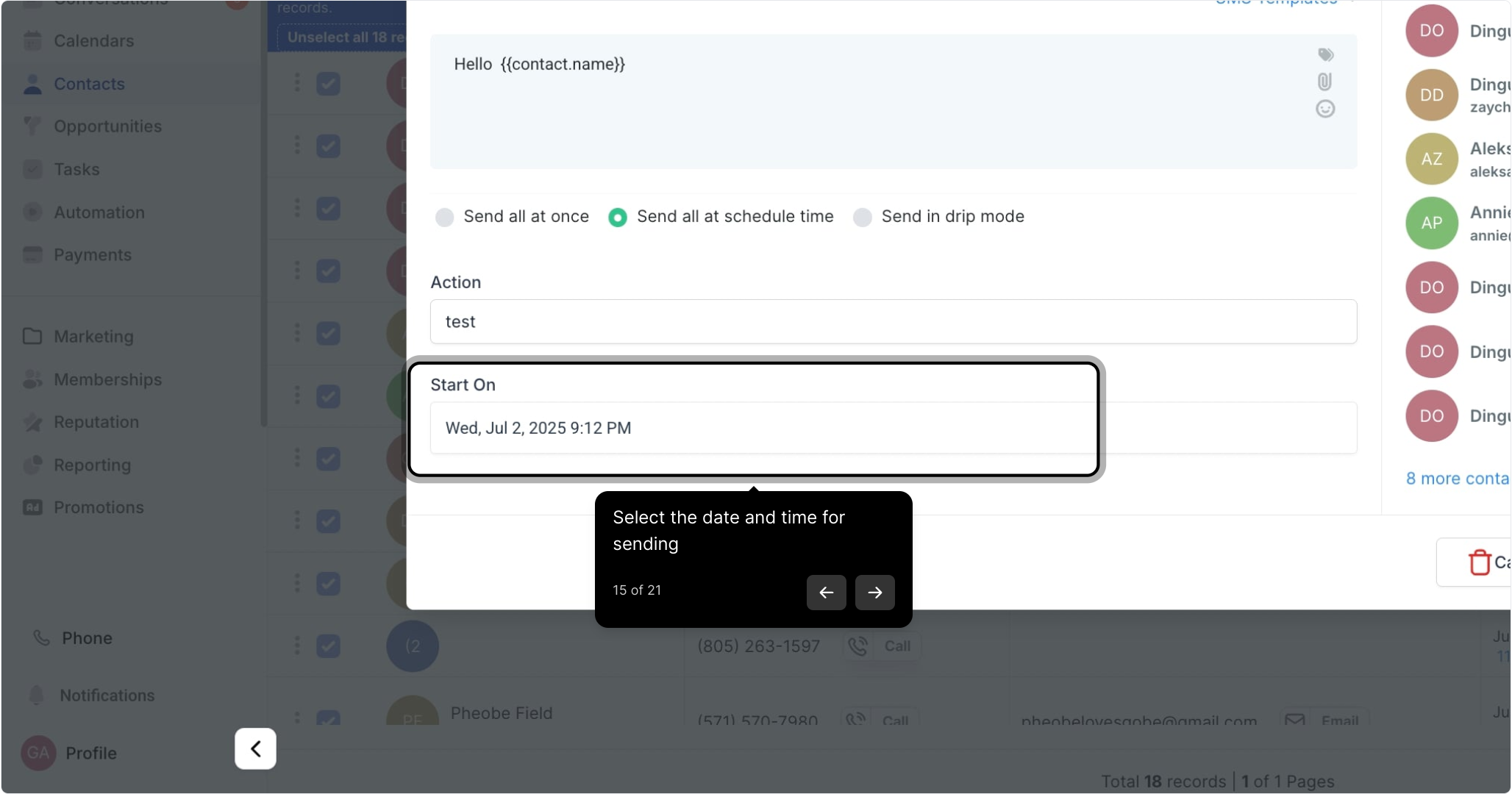Select Send all at schedule time

point(618,217)
